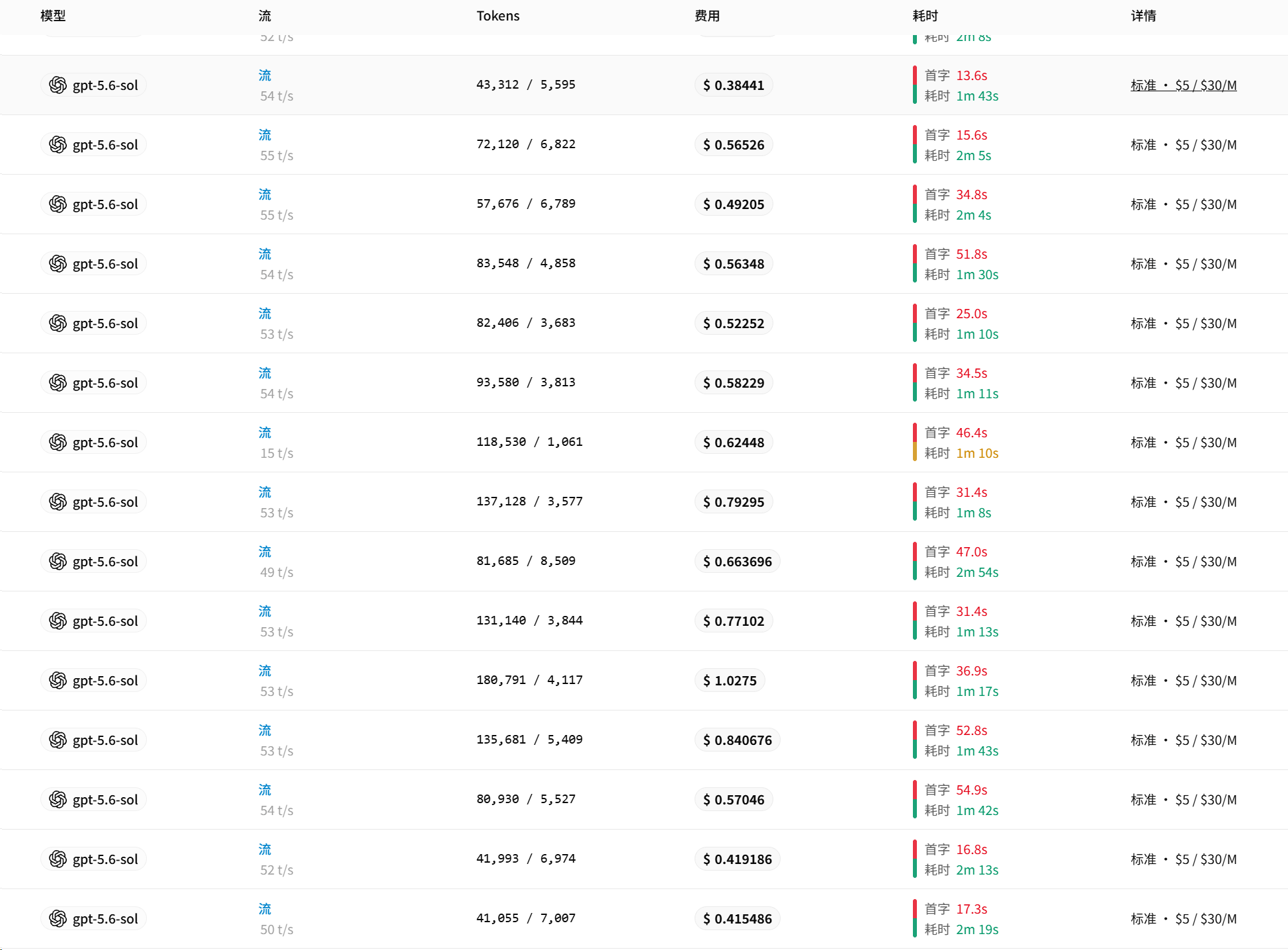
Task: Click the 费用 column header
Action: click(707, 16)
